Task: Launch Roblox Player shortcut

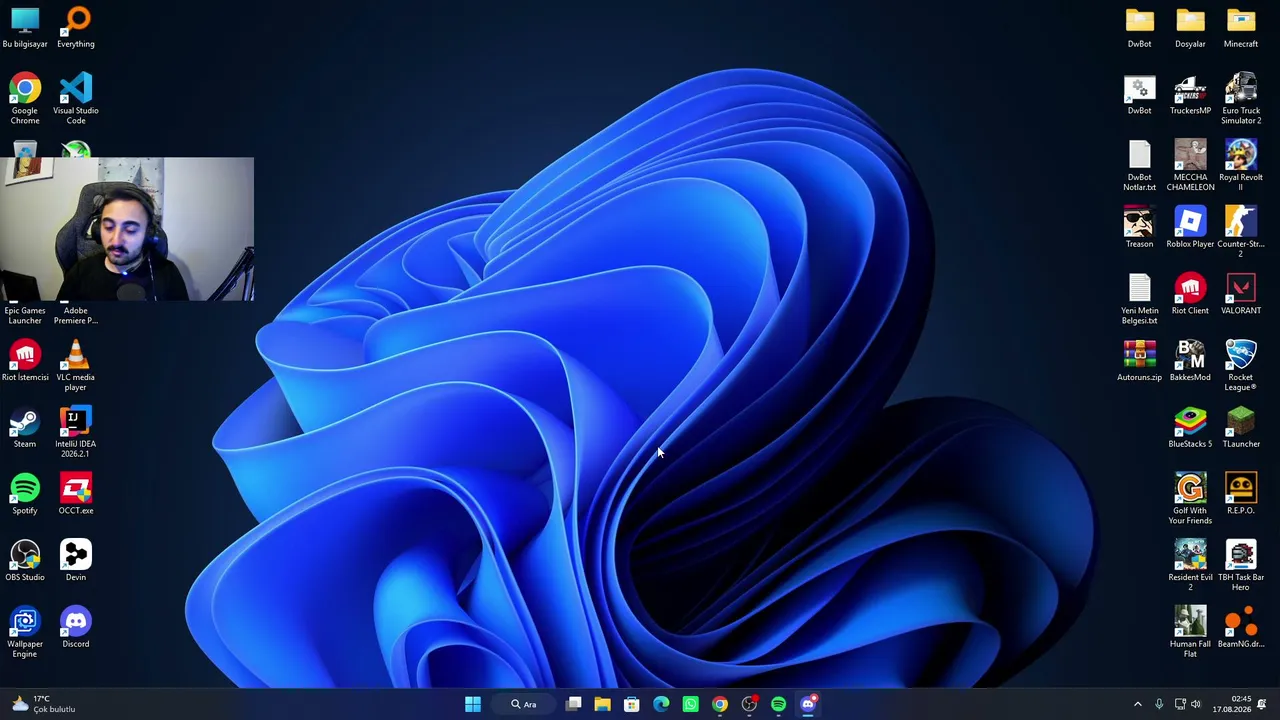Action: click(x=1190, y=227)
